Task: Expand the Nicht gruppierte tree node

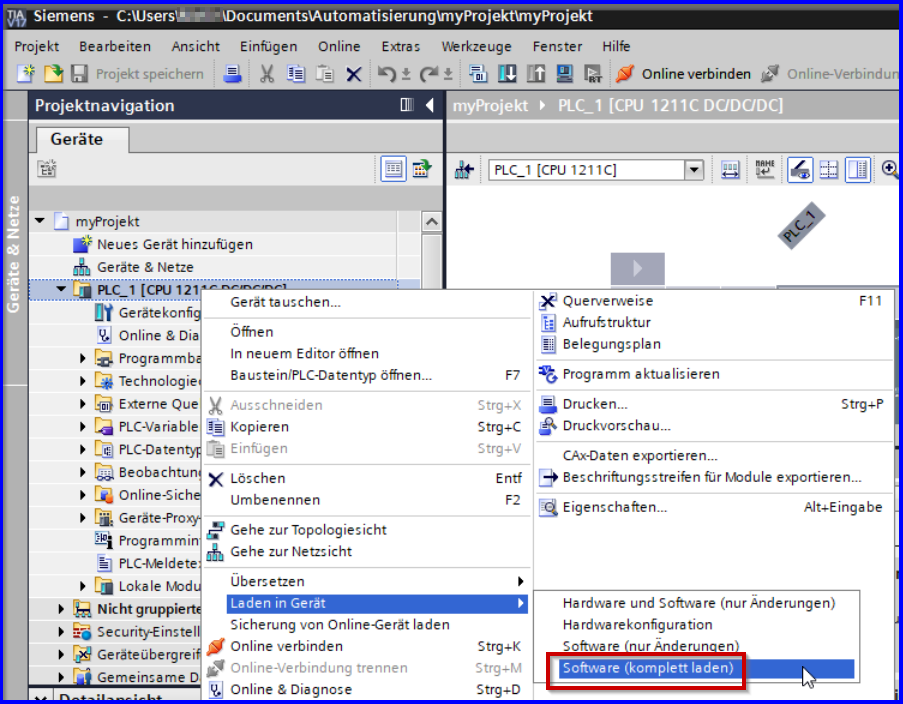Action: coord(61,608)
